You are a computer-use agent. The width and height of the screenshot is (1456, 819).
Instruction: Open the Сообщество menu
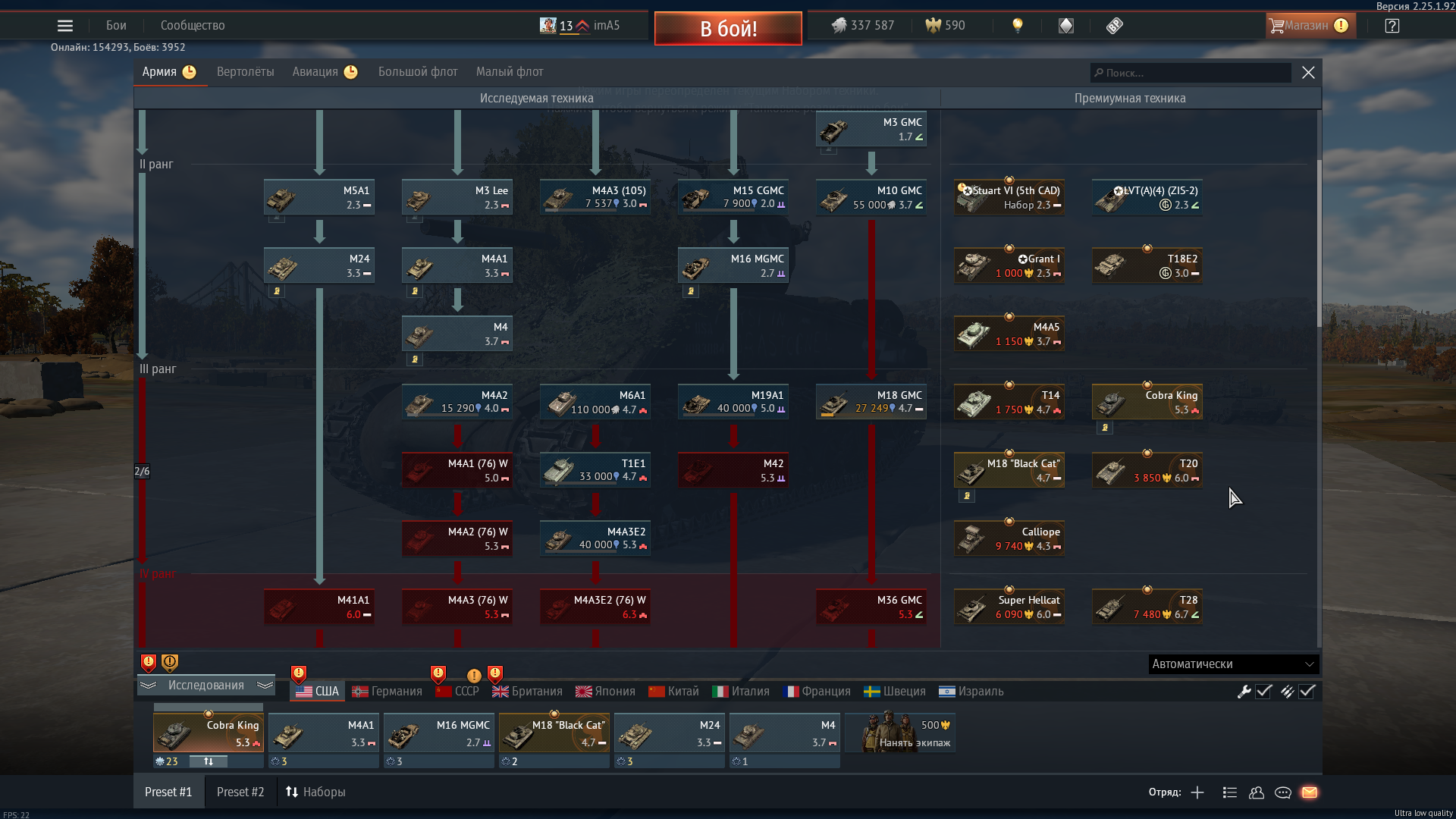click(x=193, y=26)
